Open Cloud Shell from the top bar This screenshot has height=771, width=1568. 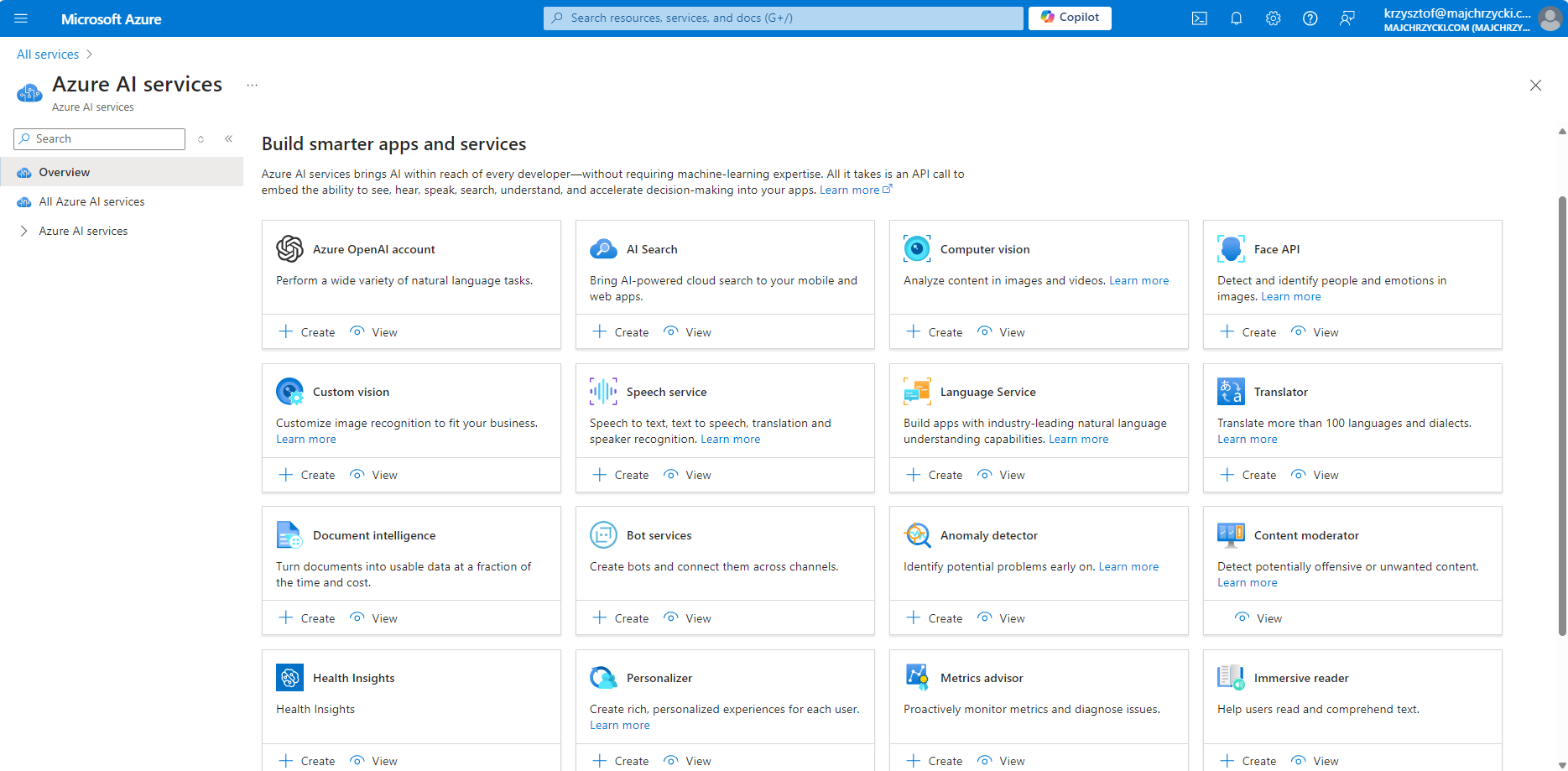[1200, 18]
